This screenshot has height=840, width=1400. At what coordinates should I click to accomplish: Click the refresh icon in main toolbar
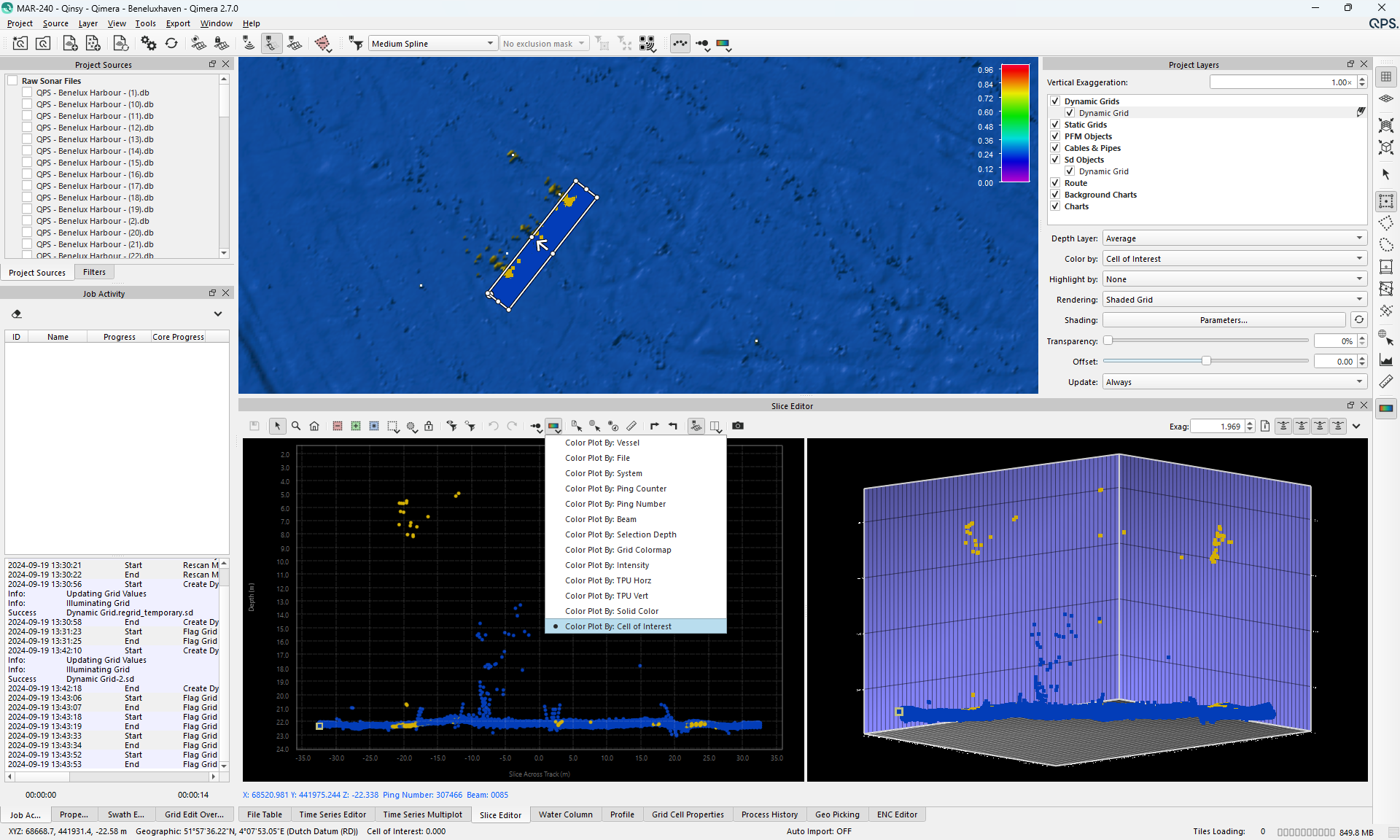pos(171,44)
